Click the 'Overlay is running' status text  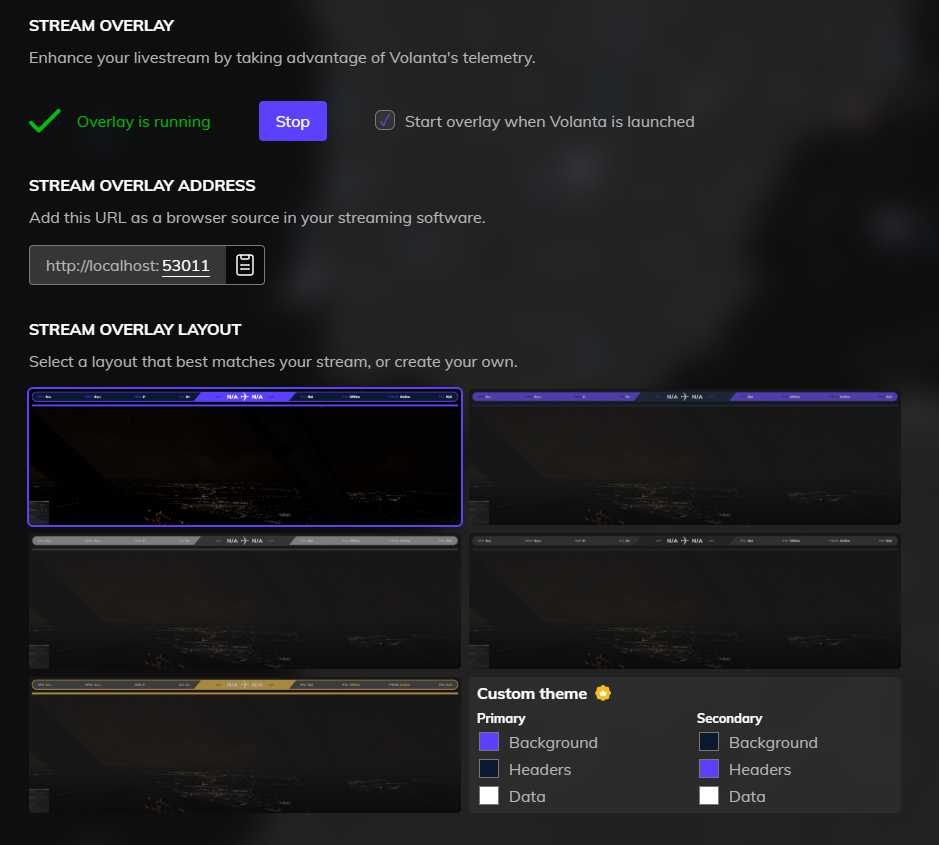click(x=144, y=122)
